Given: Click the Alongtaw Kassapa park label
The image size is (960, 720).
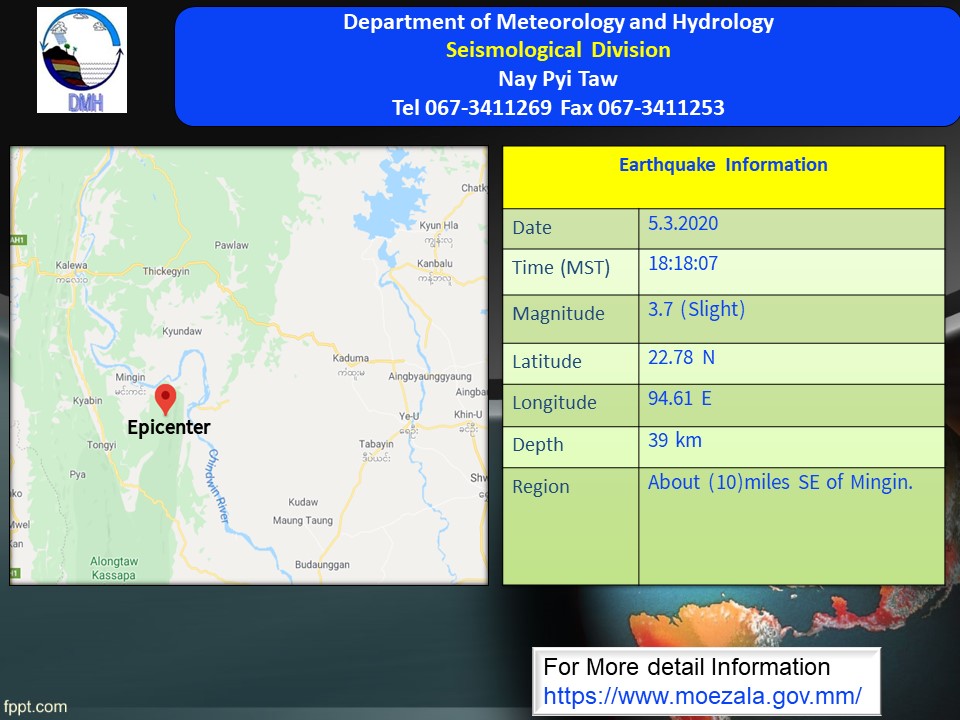Looking at the screenshot, I should point(113,568).
